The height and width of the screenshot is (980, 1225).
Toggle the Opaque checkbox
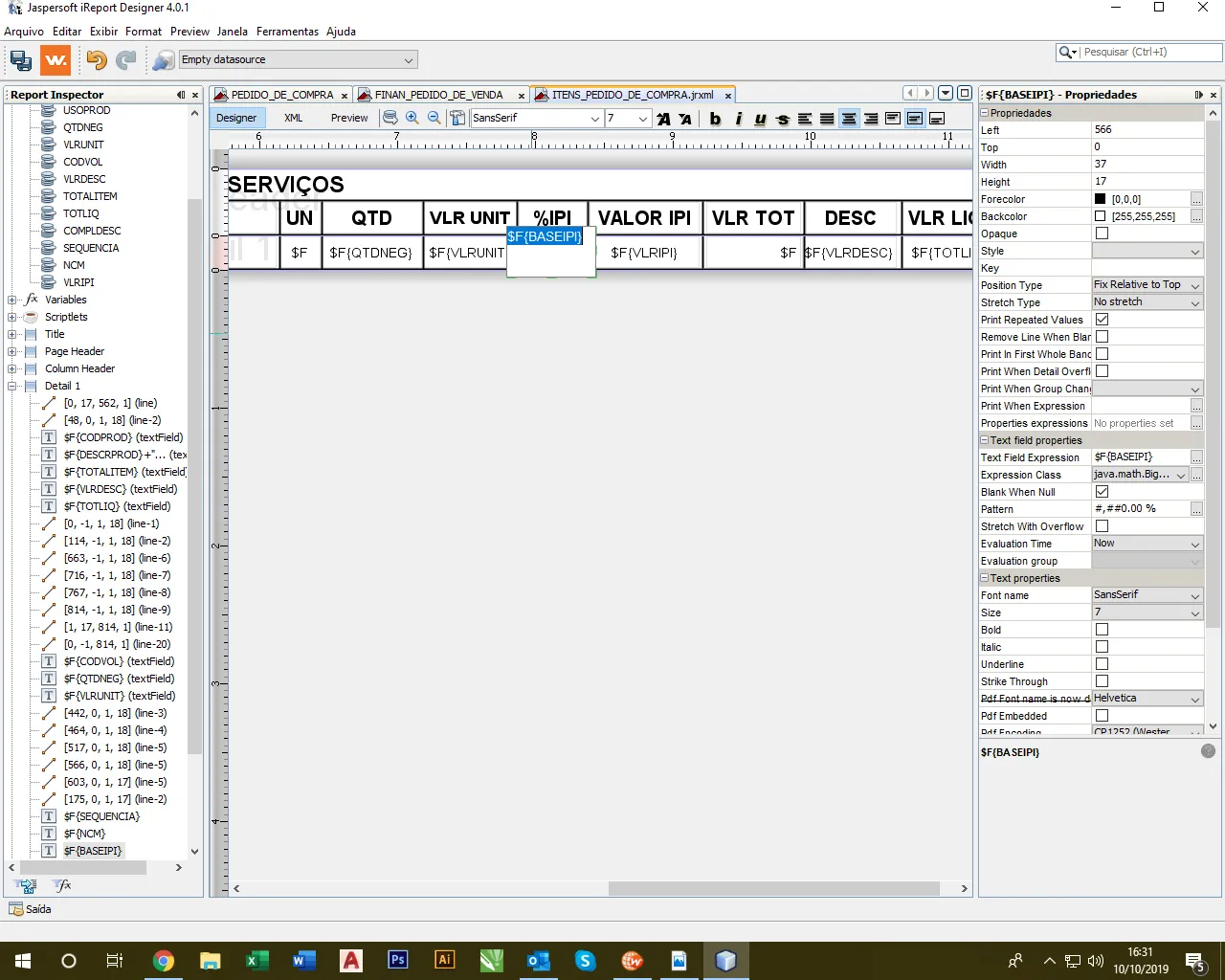[1102, 234]
